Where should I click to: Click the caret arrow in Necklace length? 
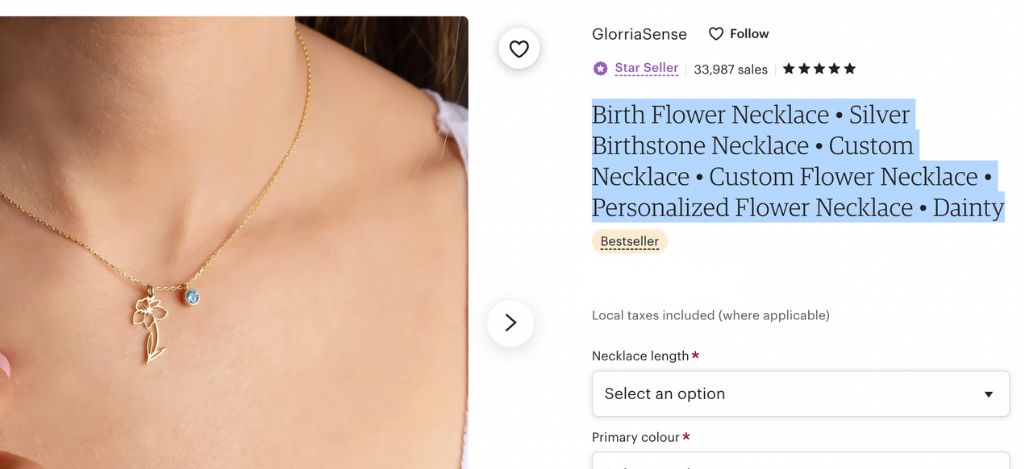988,394
